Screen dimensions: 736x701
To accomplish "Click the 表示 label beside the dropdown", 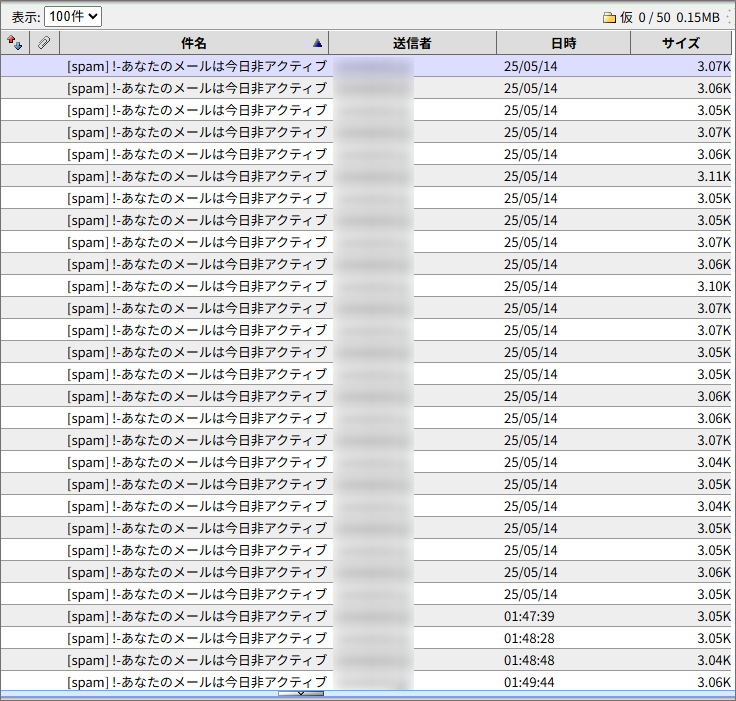I will click(x=25, y=17).
